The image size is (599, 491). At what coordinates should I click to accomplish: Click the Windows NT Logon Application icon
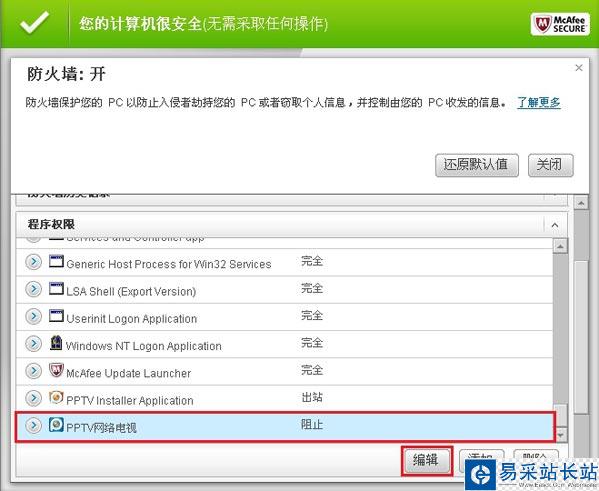56,342
